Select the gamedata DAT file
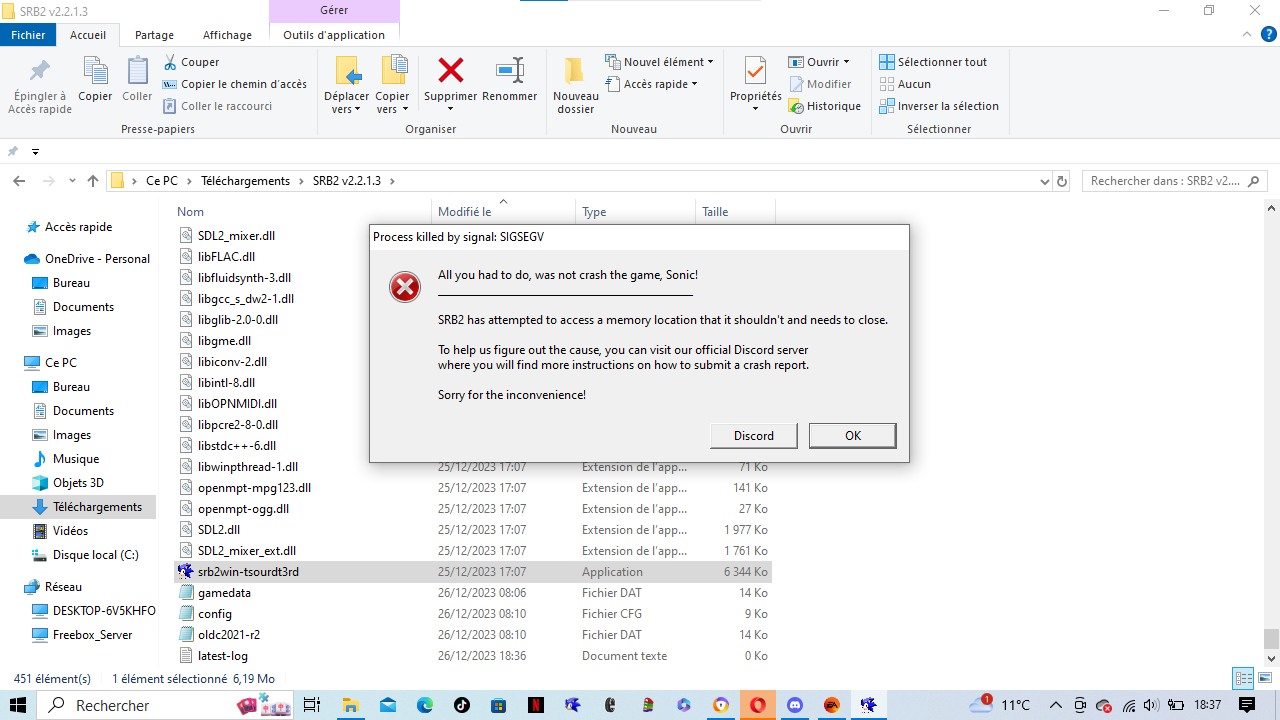 tap(473, 593)
